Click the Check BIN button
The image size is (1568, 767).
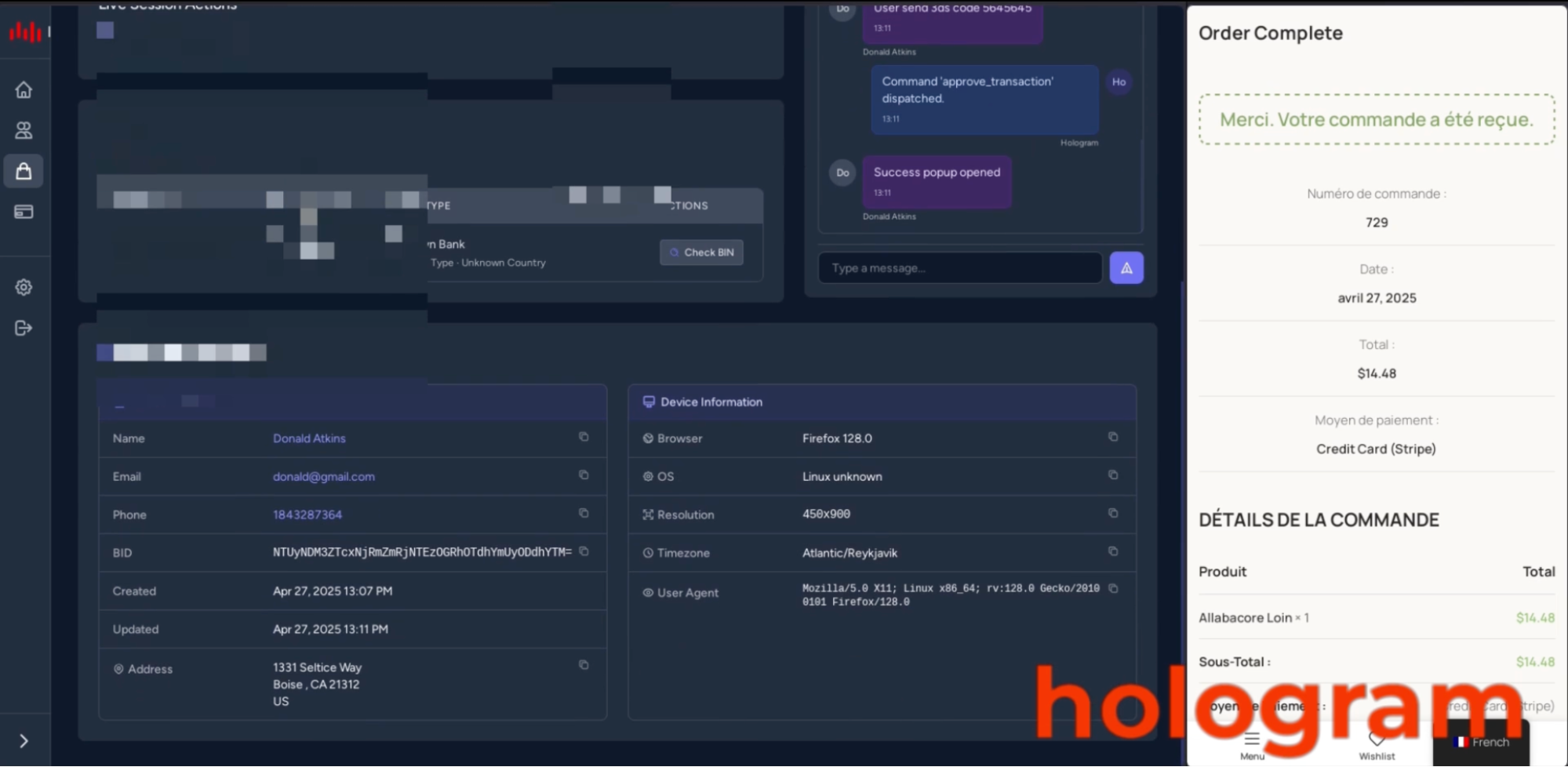[x=701, y=253]
